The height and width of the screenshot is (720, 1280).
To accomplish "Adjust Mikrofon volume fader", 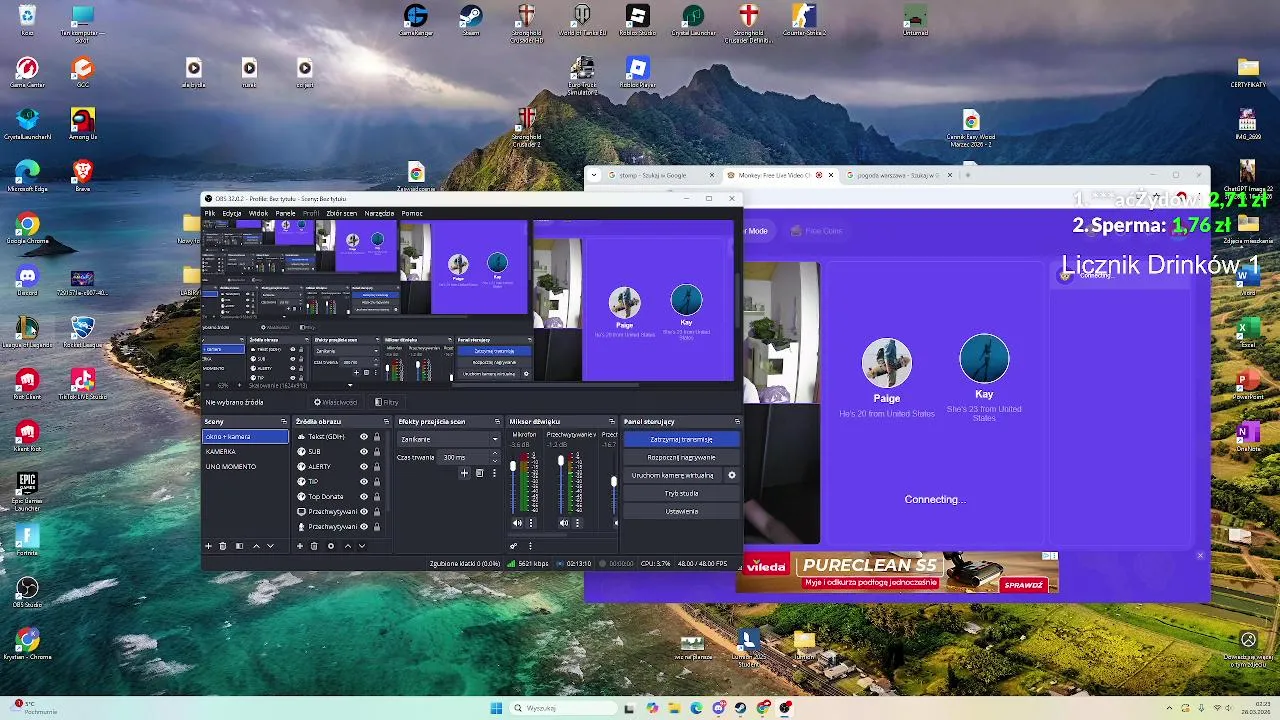I will (513, 466).
